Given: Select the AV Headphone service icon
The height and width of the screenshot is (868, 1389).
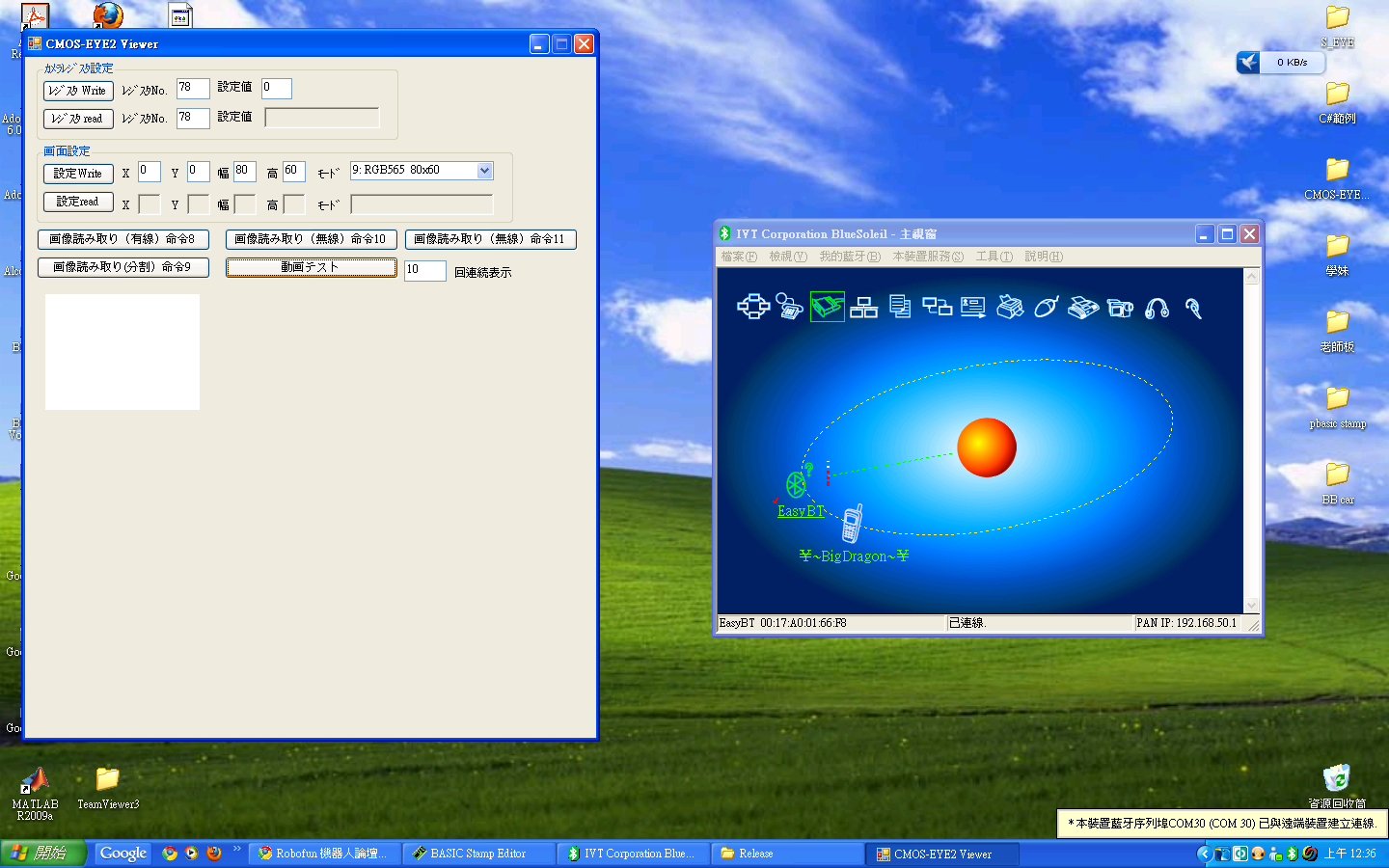Looking at the screenshot, I should [1157, 308].
